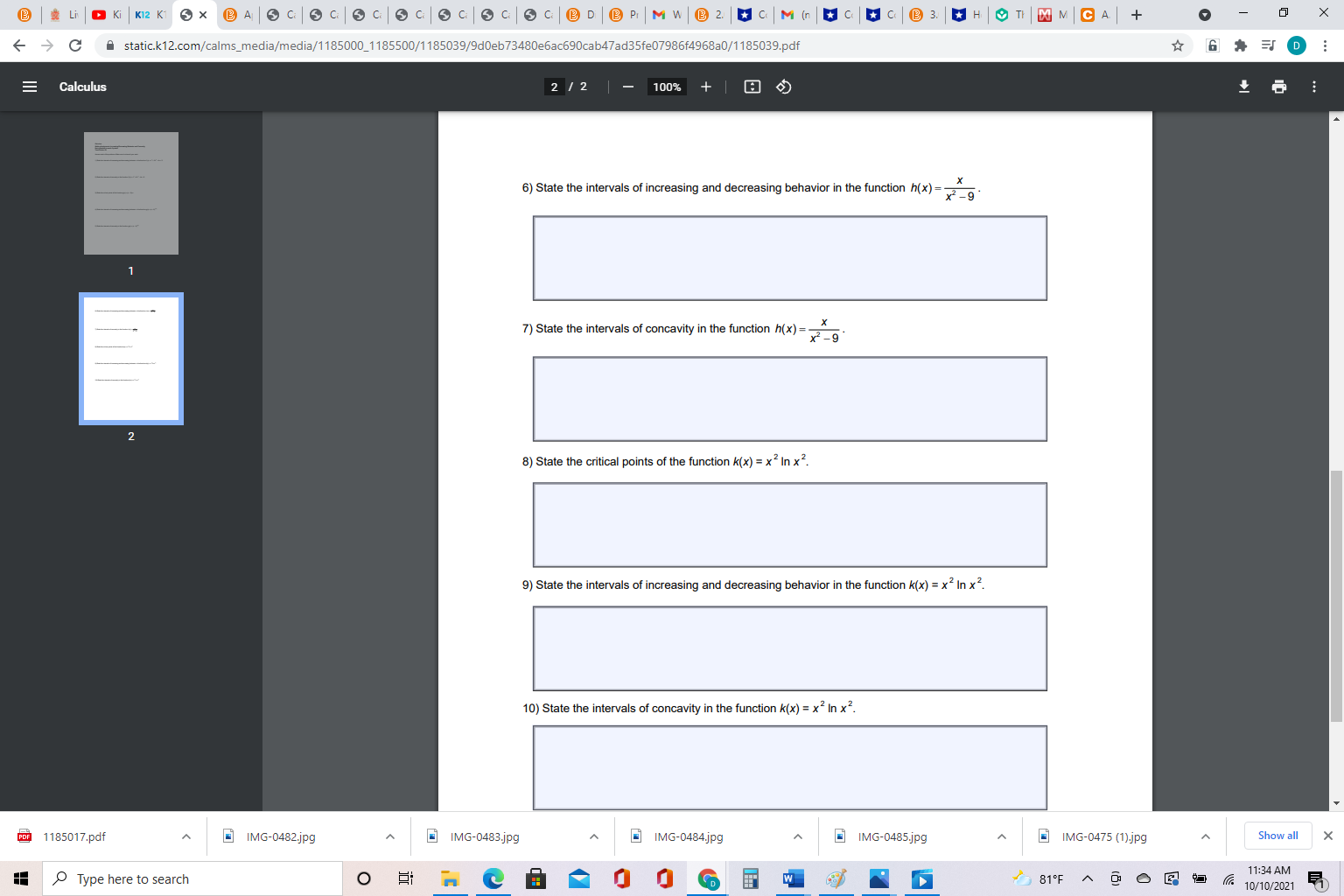1344x896 pixels.
Task: Click the PDF vertical scrollbar thumb
Action: (x=1336, y=596)
